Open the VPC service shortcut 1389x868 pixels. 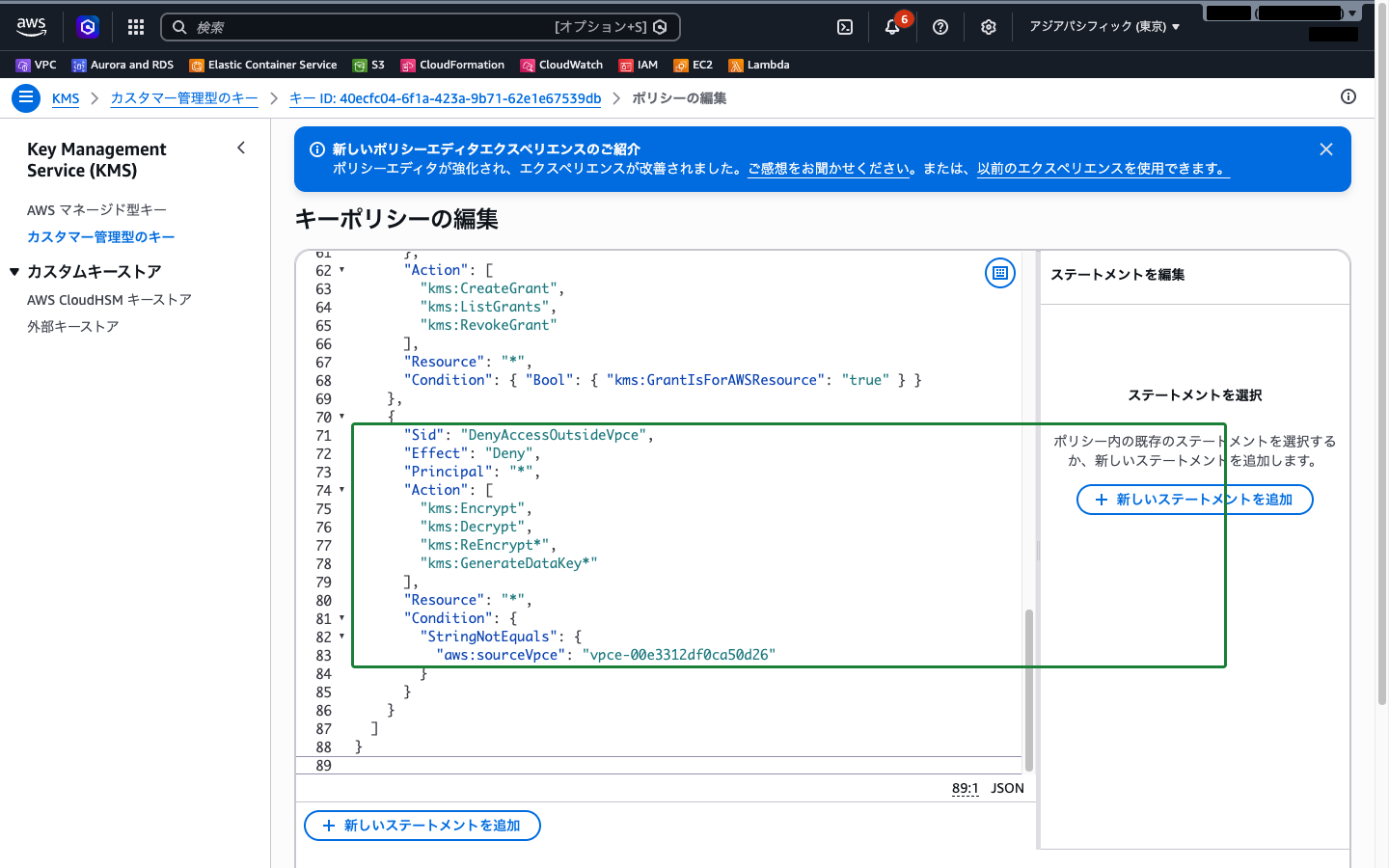point(37,65)
